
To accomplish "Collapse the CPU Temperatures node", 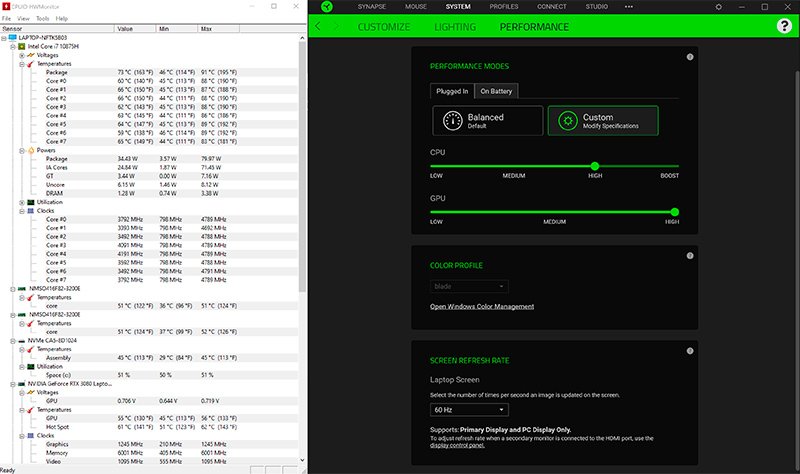I will tap(22, 64).
